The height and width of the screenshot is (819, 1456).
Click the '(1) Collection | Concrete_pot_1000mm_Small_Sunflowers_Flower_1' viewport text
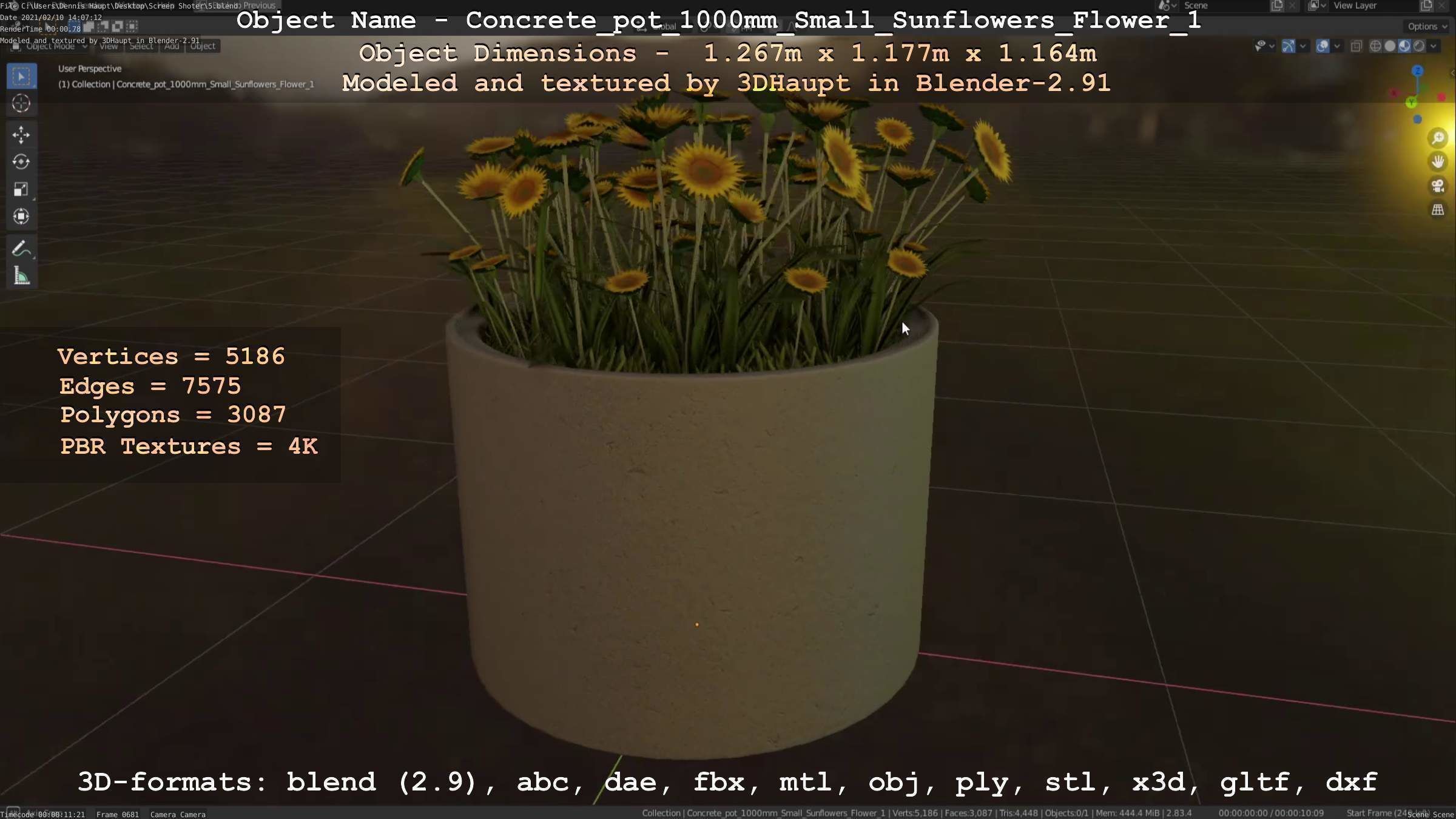pos(186,84)
